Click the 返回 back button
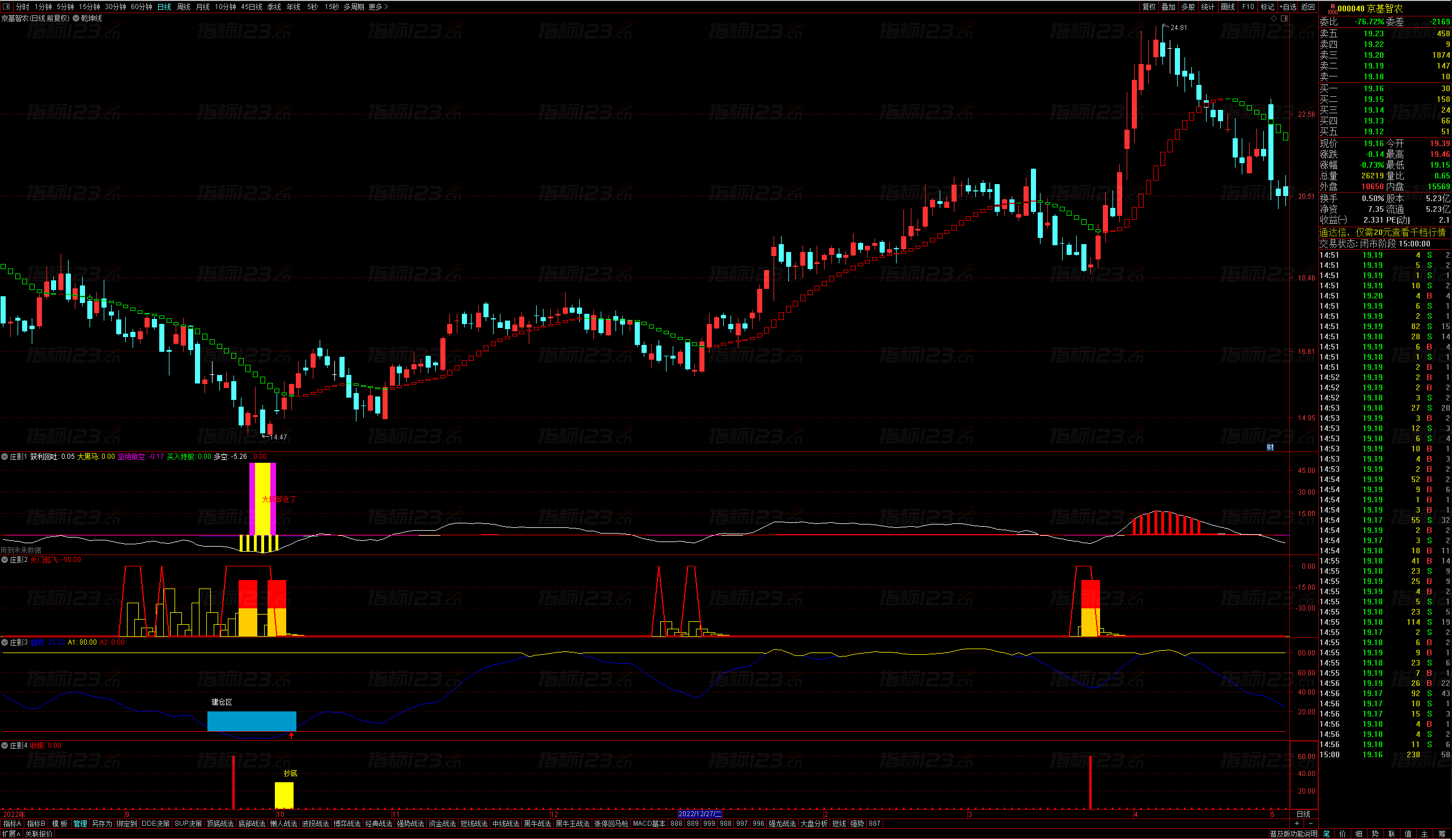The width and height of the screenshot is (1452, 840). (1308, 7)
